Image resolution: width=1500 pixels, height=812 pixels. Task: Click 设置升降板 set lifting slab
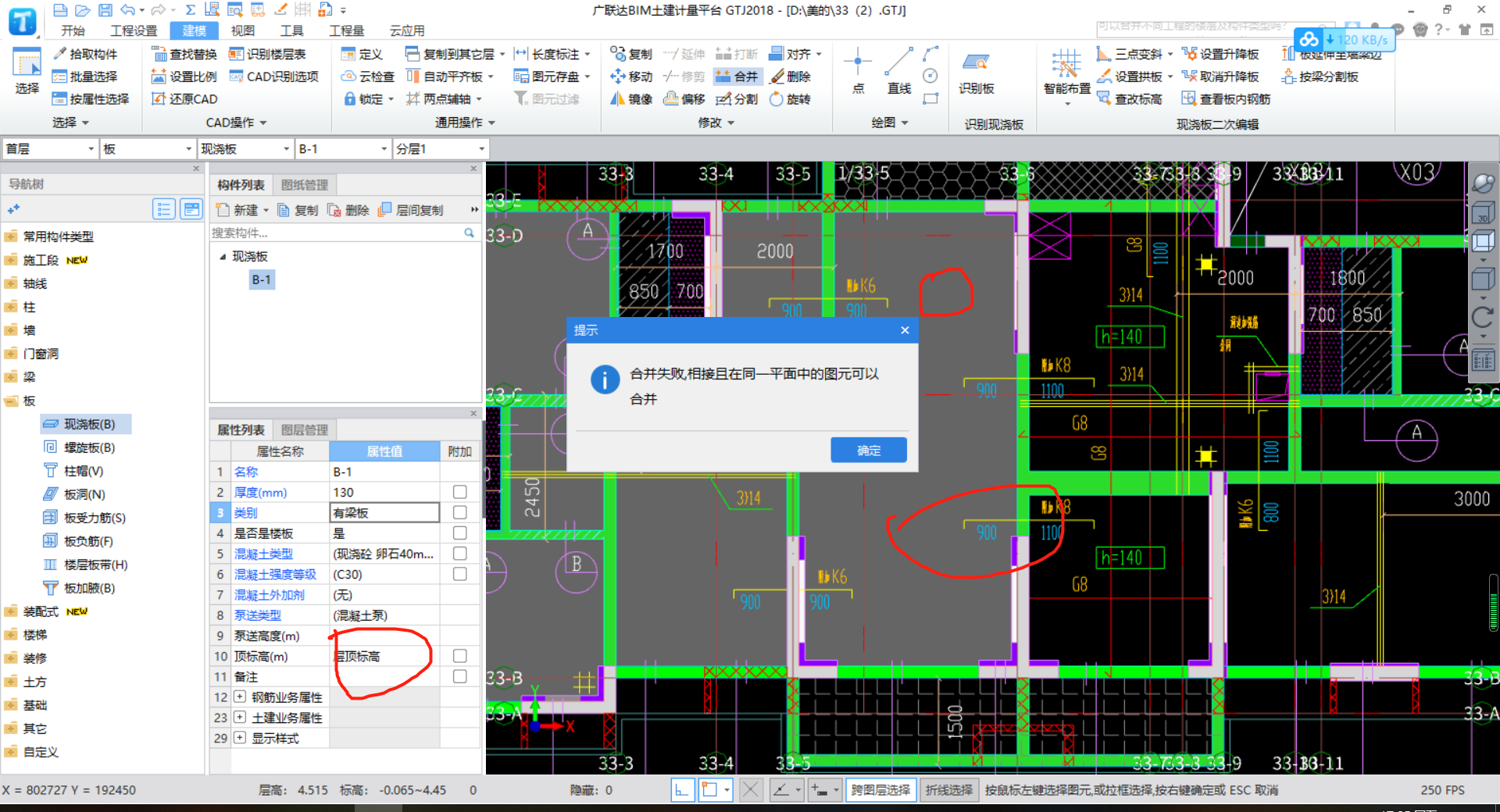(1220, 54)
